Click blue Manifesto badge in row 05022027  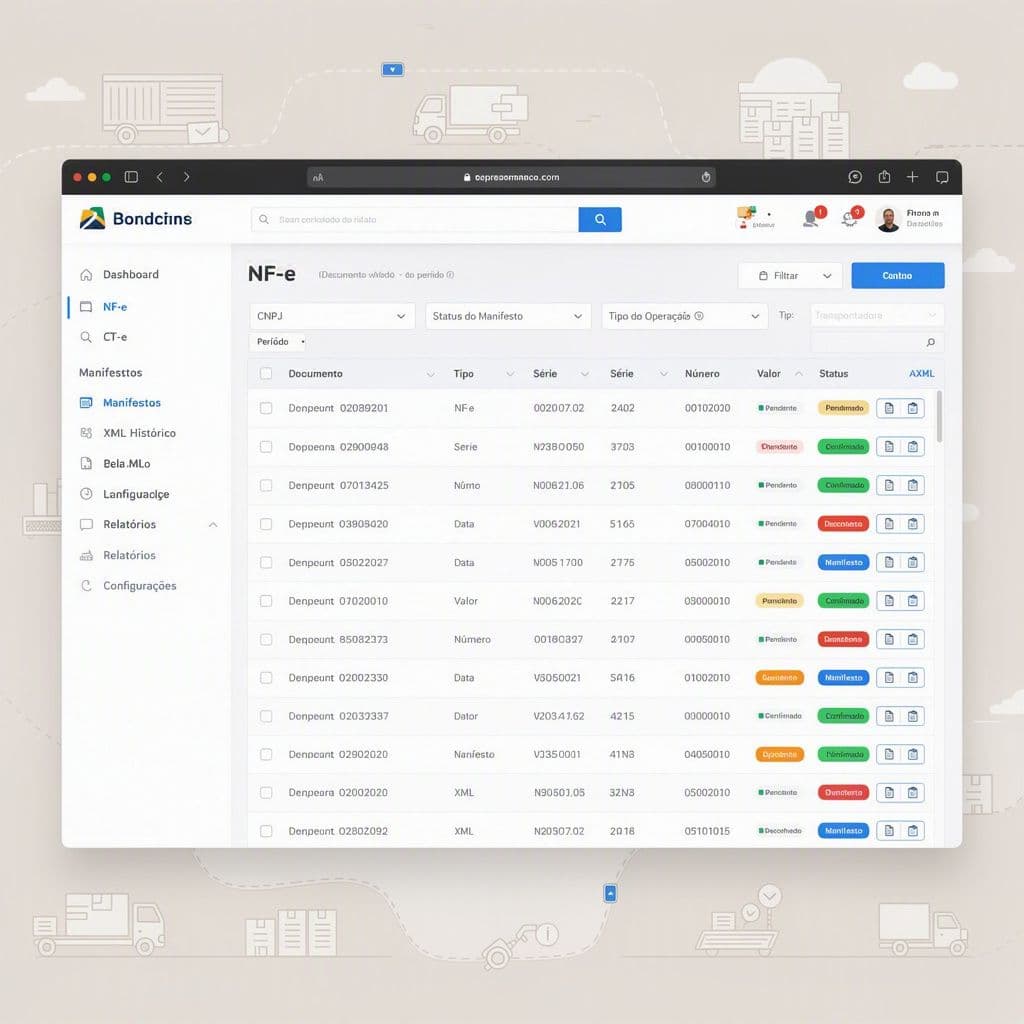[843, 562]
